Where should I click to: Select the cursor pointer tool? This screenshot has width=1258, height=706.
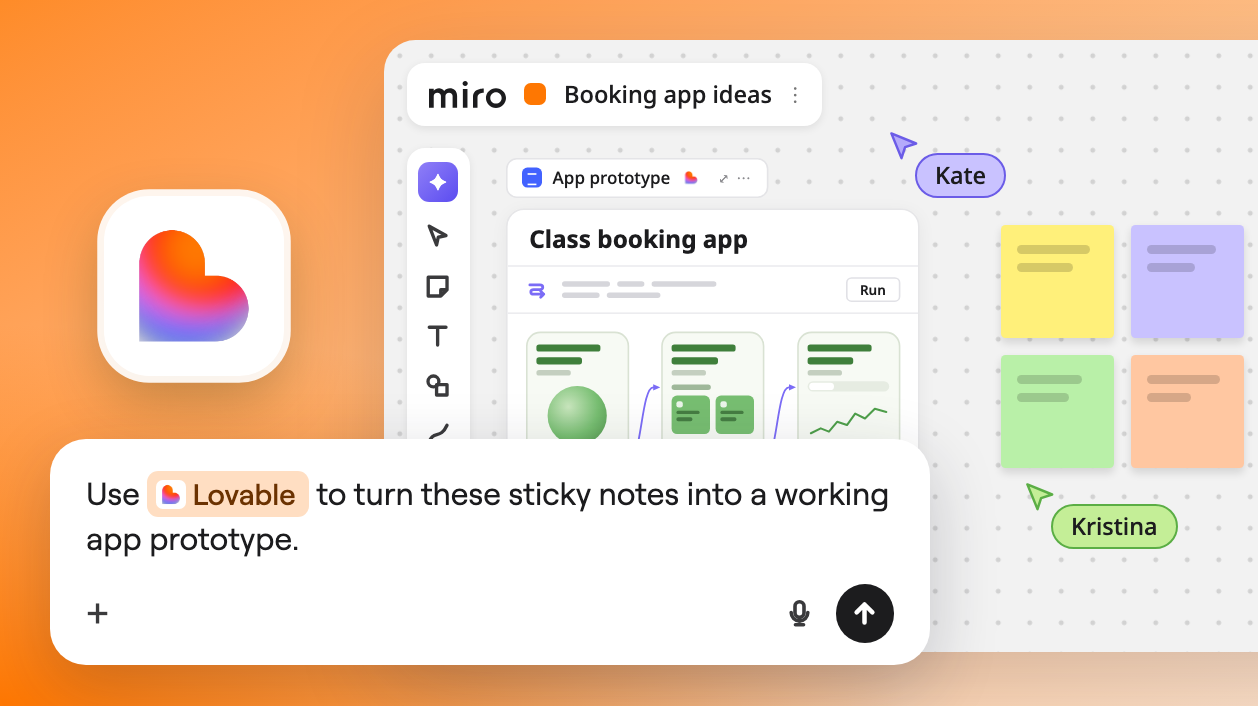tap(437, 235)
